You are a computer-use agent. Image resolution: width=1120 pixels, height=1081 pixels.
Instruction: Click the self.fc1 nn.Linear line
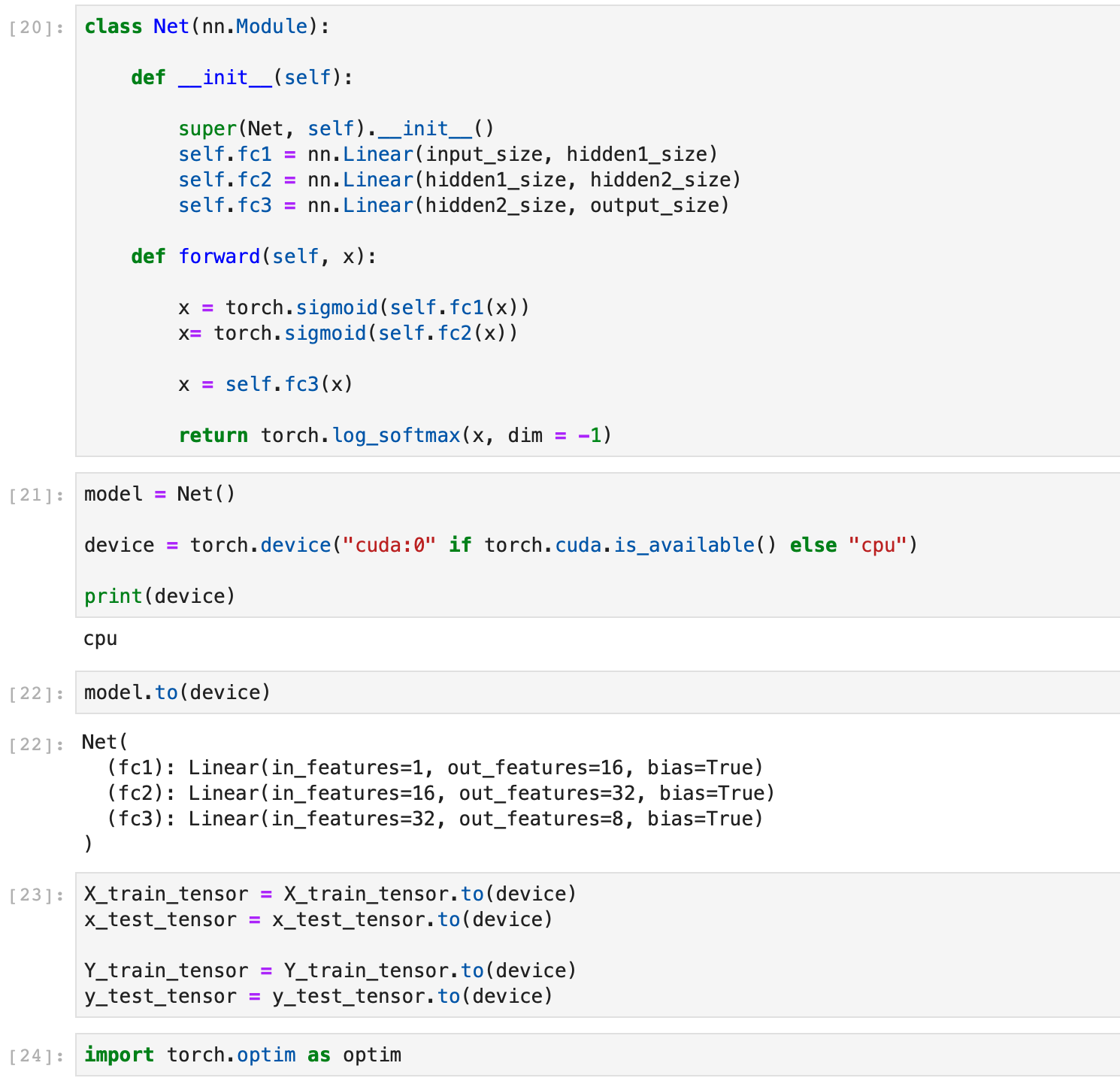pyautogui.click(x=447, y=155)
